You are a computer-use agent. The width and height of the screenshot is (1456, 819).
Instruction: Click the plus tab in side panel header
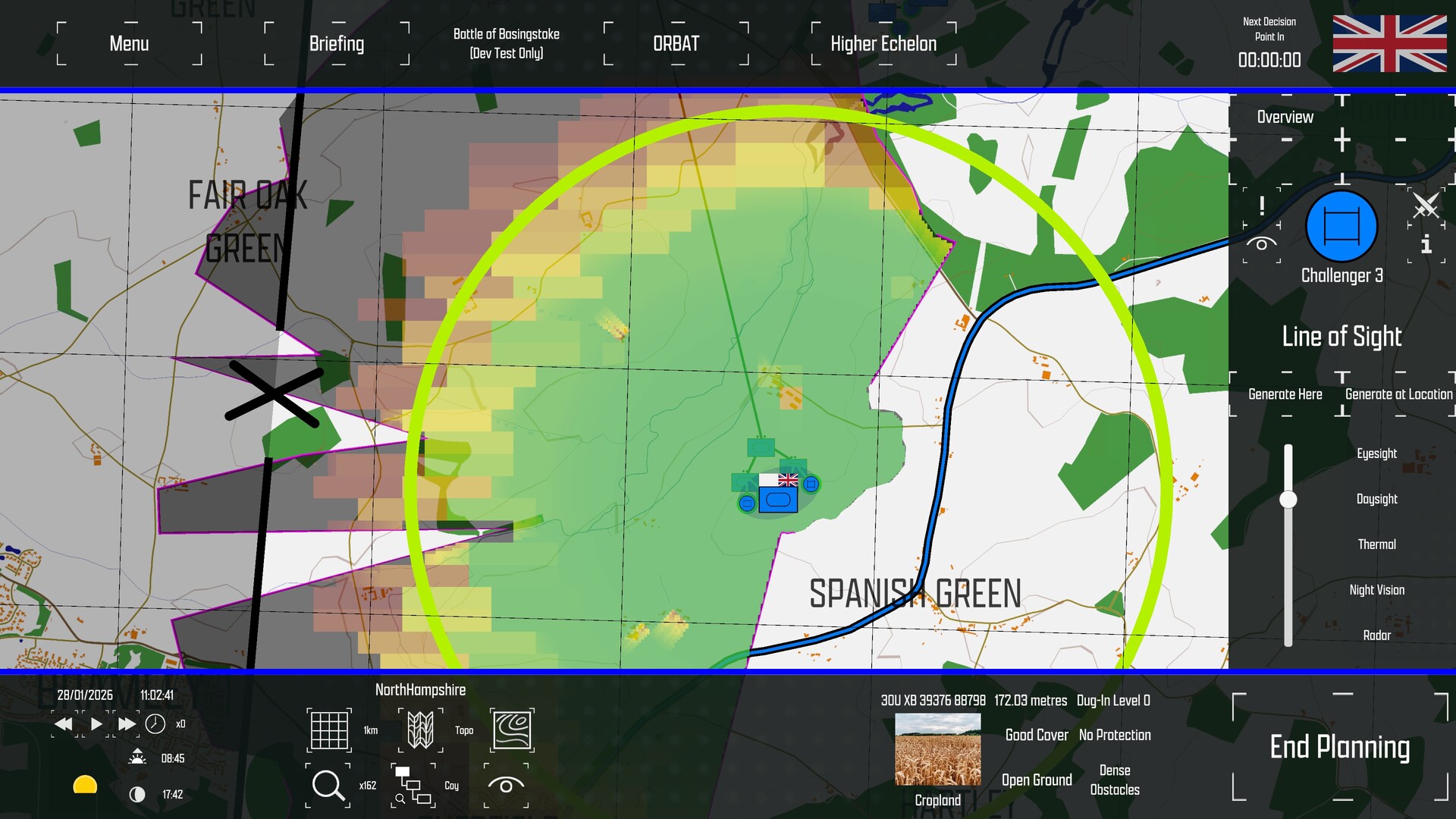tap(1342, 140)
